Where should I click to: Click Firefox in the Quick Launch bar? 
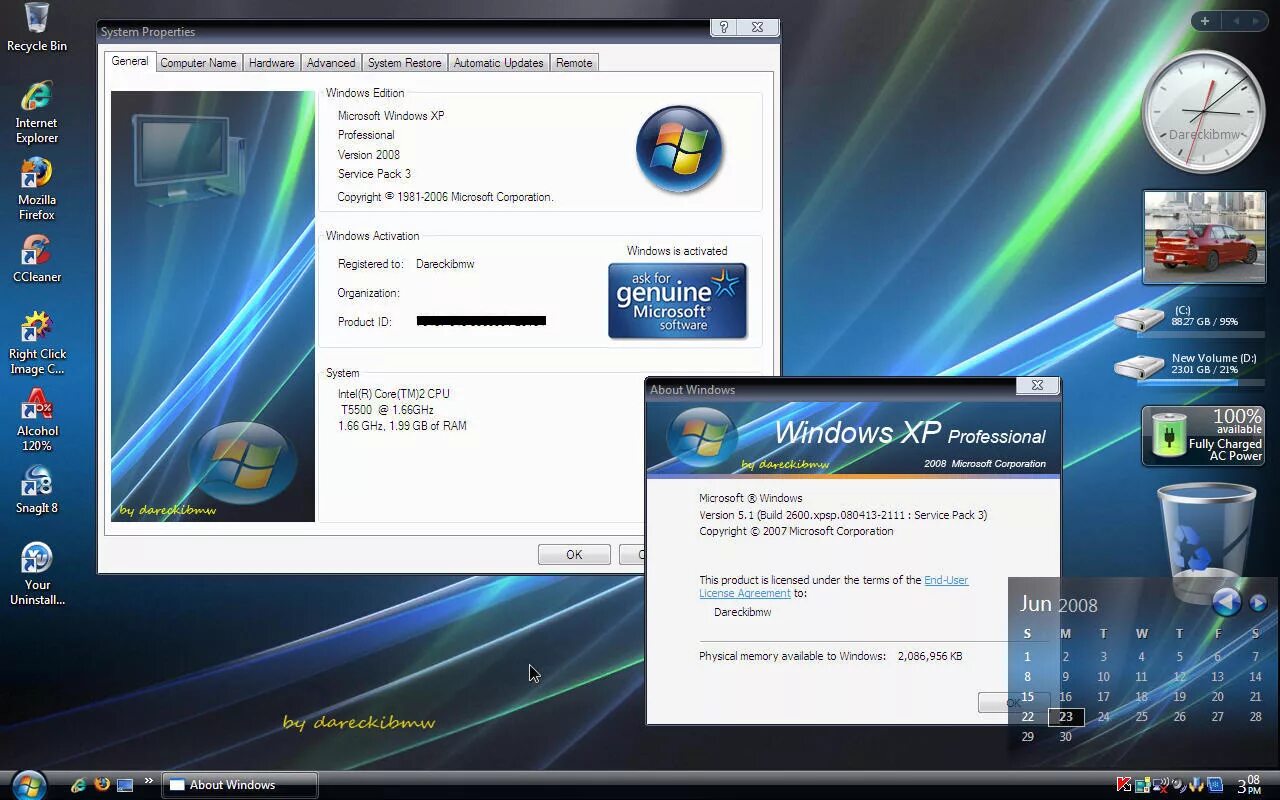[x=101, y=785]
